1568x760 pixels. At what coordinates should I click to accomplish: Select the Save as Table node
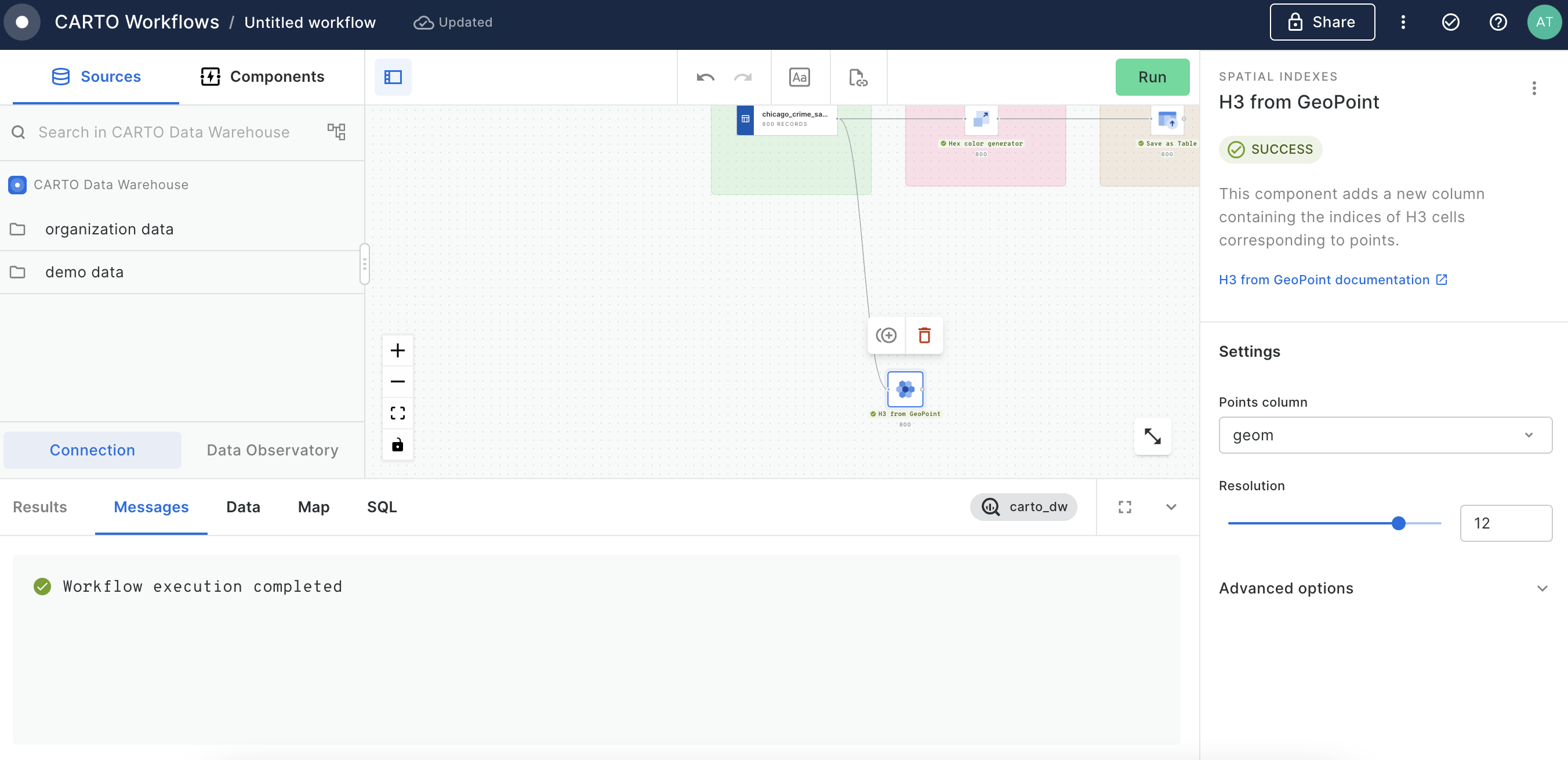[1167, 120]
